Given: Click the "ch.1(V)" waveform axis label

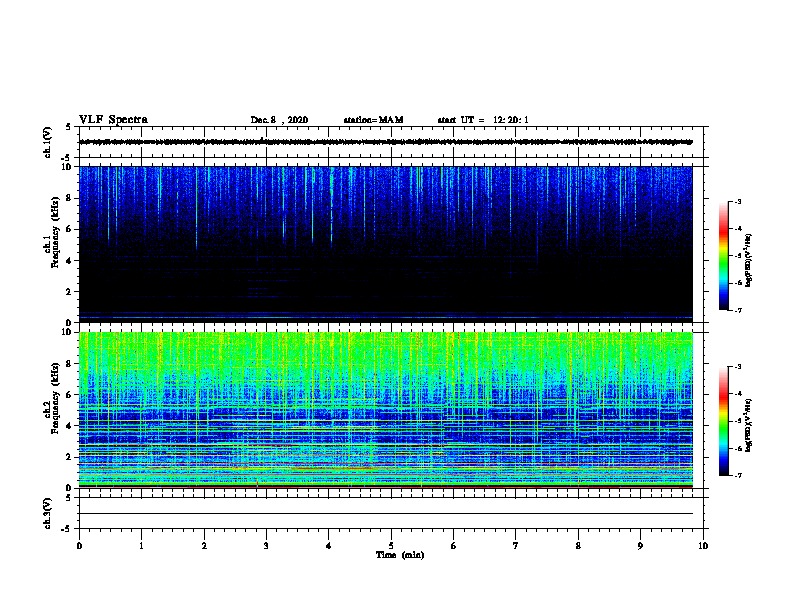Looking at the screenshot, I should click(47, 142).
